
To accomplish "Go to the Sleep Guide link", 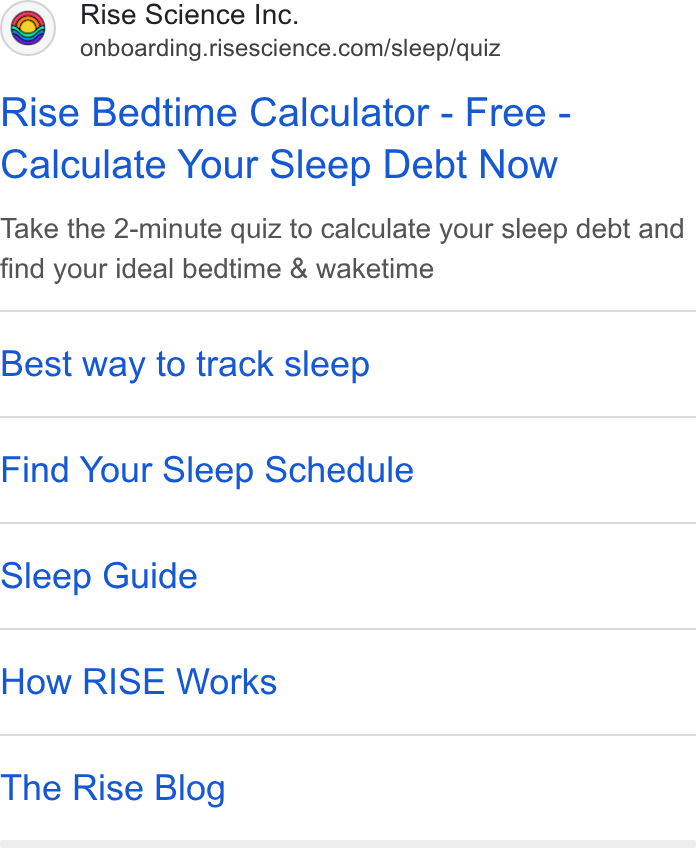I will tap(99, 576).
